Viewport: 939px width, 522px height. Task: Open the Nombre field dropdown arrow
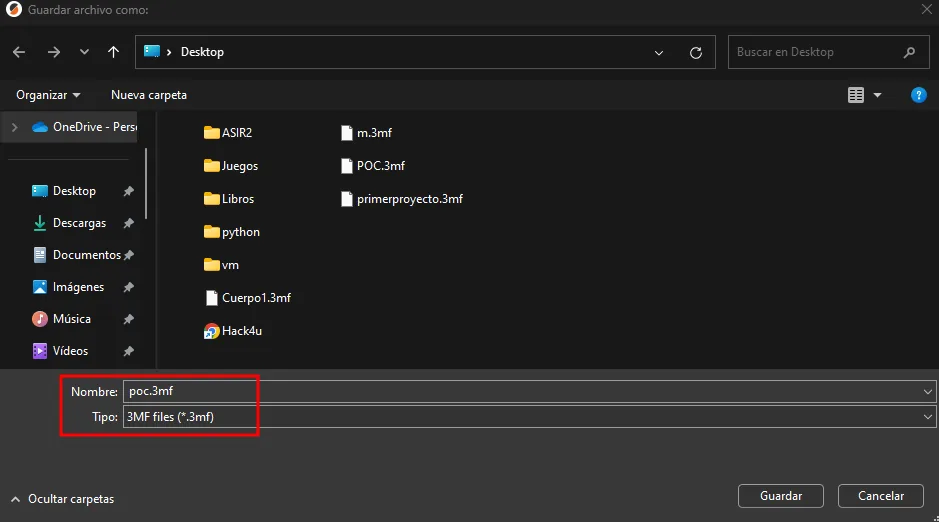[928, 392]
